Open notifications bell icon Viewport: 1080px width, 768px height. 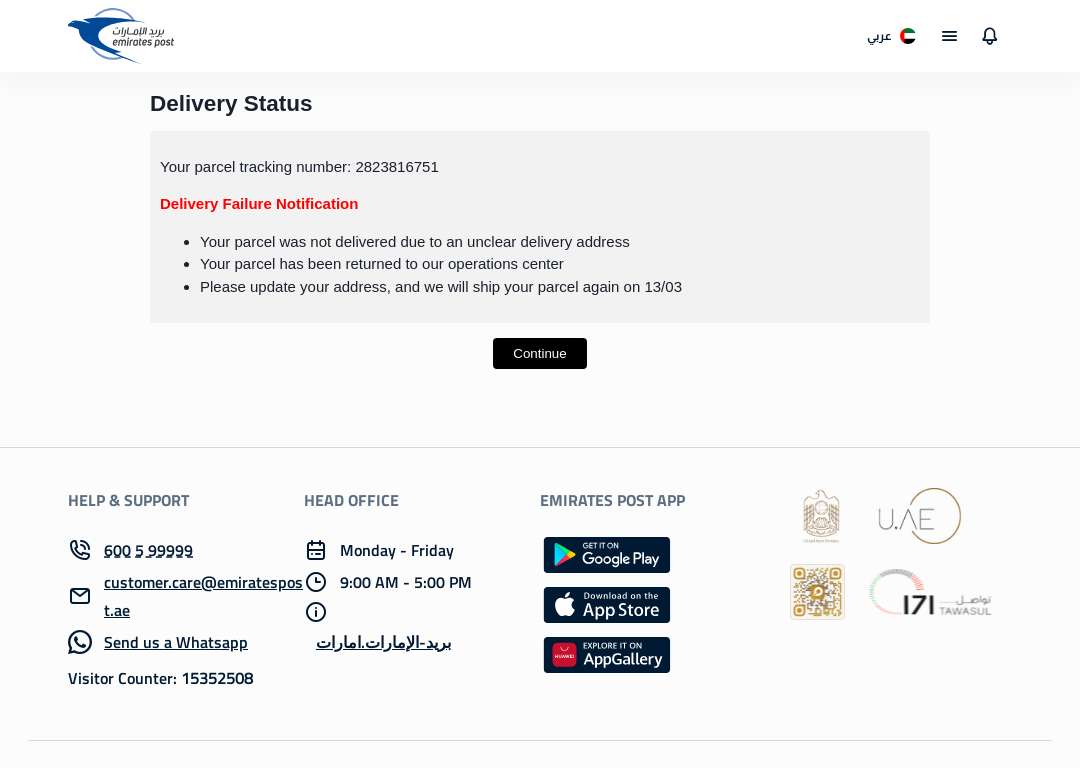(x=989, y=36)
